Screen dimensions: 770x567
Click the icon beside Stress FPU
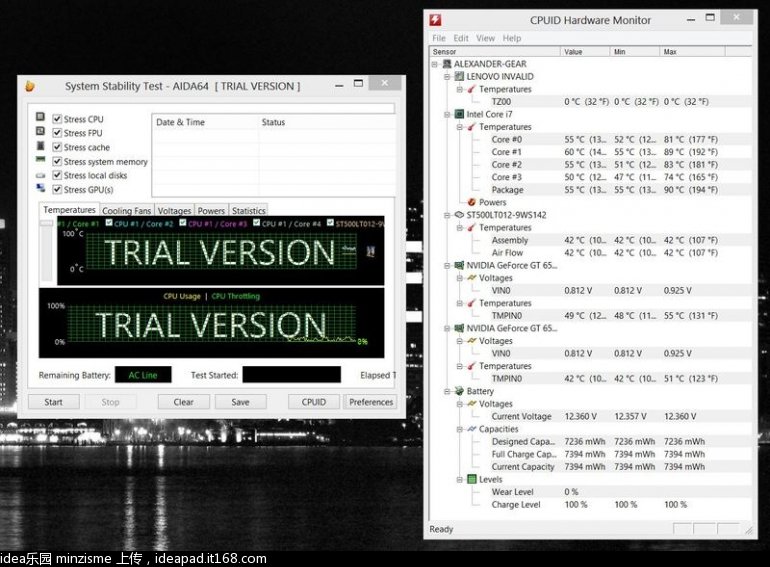coord(40,131)
